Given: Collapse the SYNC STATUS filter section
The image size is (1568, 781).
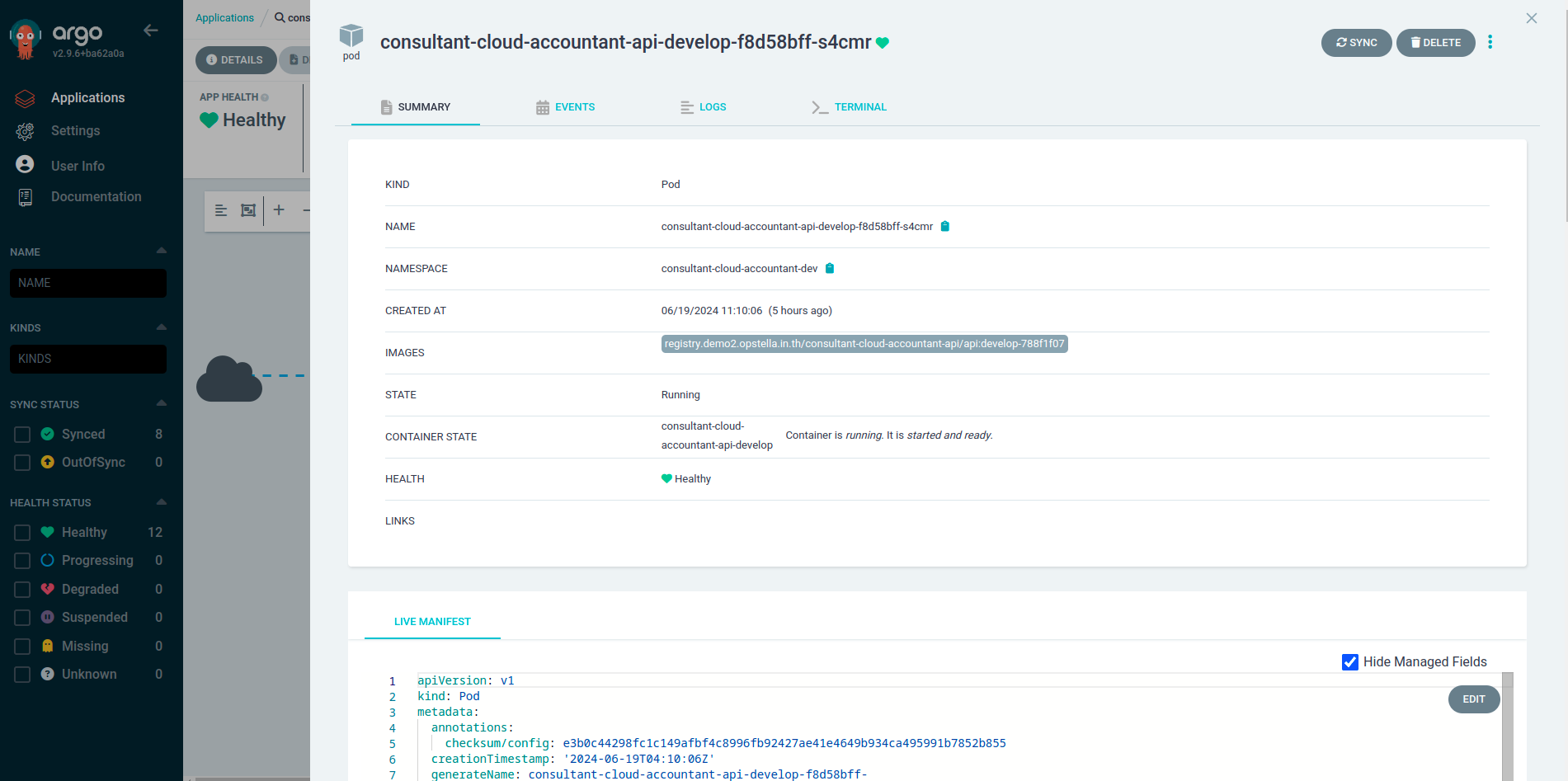Looking at the screenshot, I should point(162,403).
